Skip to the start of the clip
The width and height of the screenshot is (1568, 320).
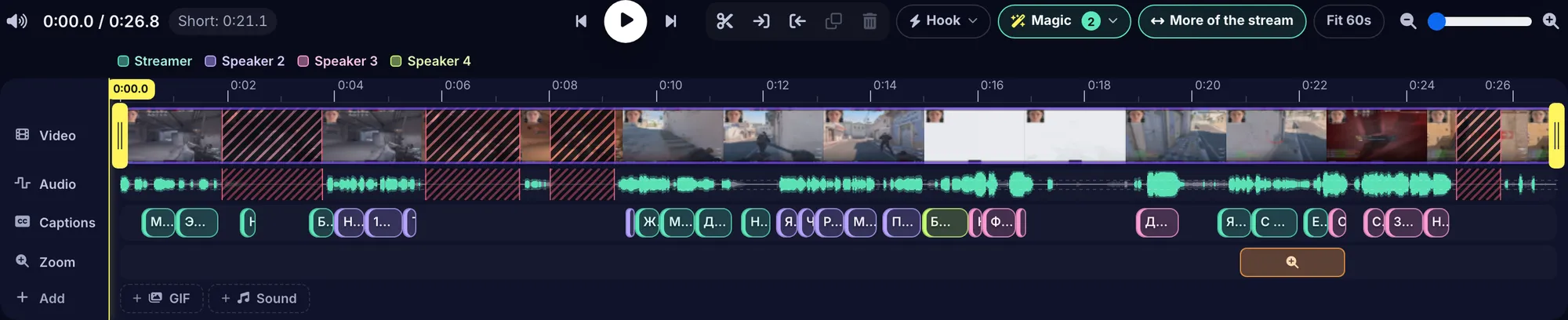[x=581, y=21]
